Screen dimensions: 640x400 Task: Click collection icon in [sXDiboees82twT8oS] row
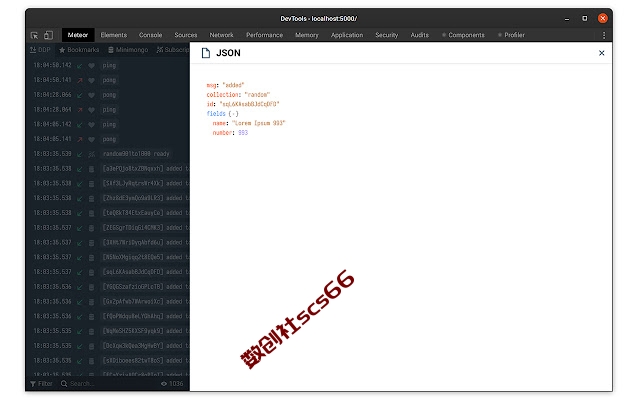91,361
